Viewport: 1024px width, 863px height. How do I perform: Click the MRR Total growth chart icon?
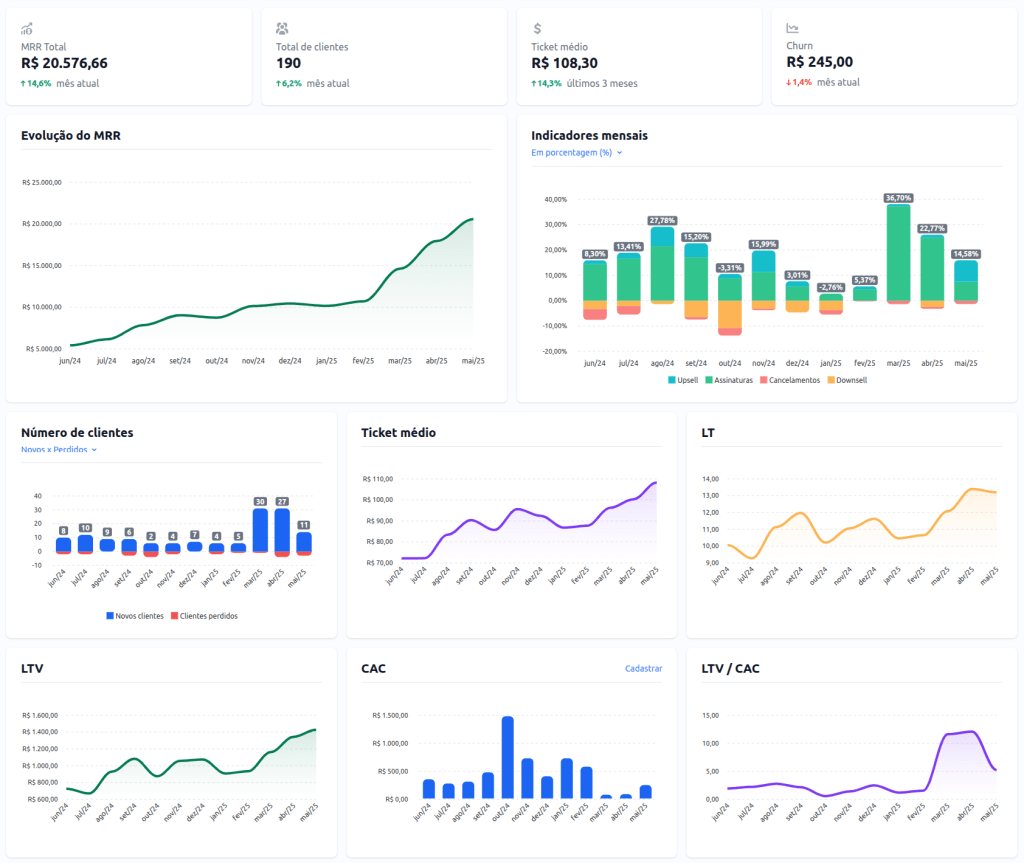(27, 29)
